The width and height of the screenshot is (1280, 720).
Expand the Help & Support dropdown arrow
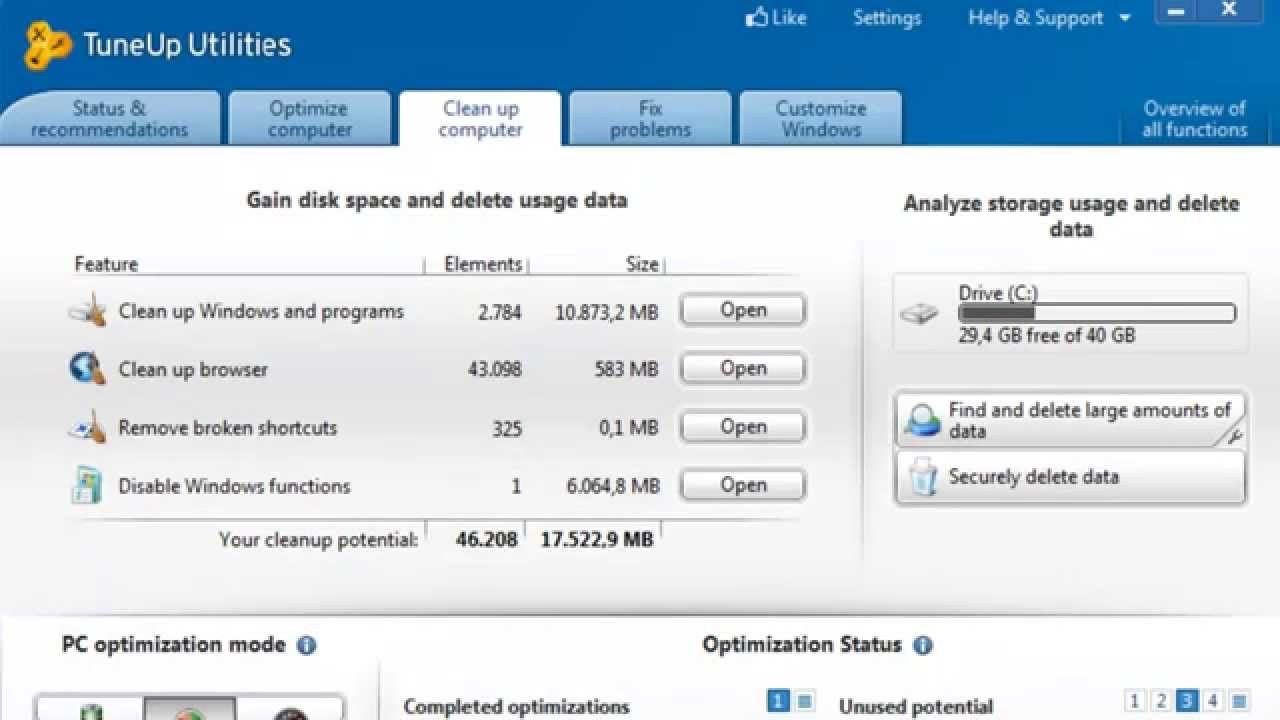pos(1125,18)
